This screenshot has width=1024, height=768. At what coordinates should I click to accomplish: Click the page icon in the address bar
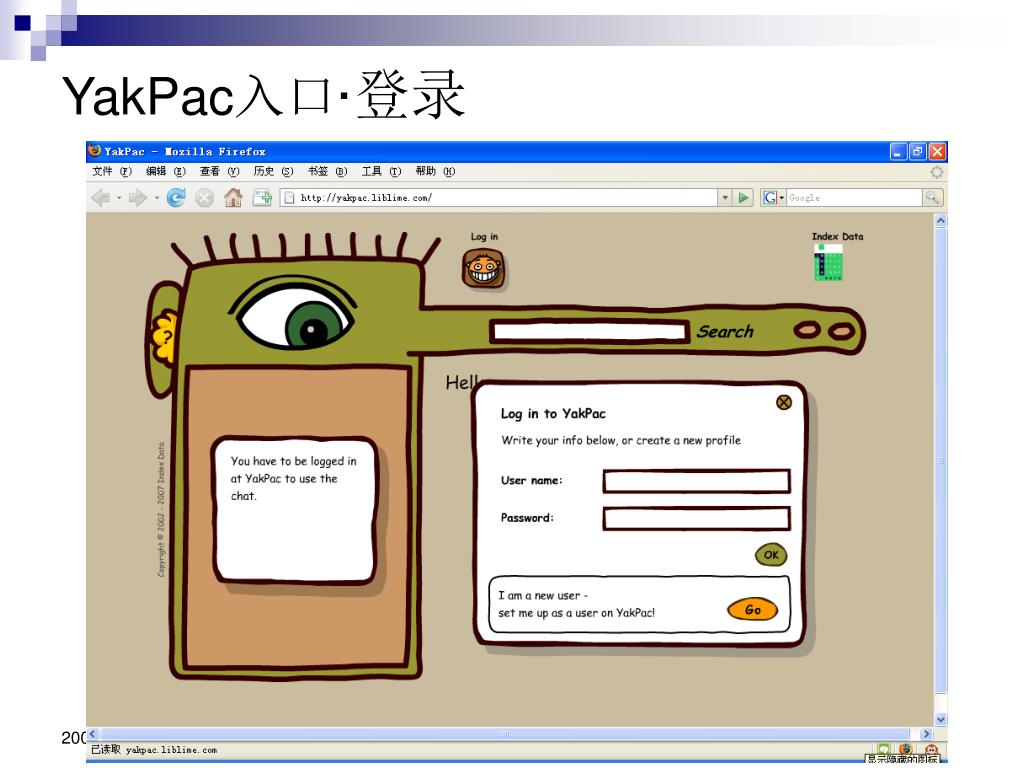[x=289, y=197]
